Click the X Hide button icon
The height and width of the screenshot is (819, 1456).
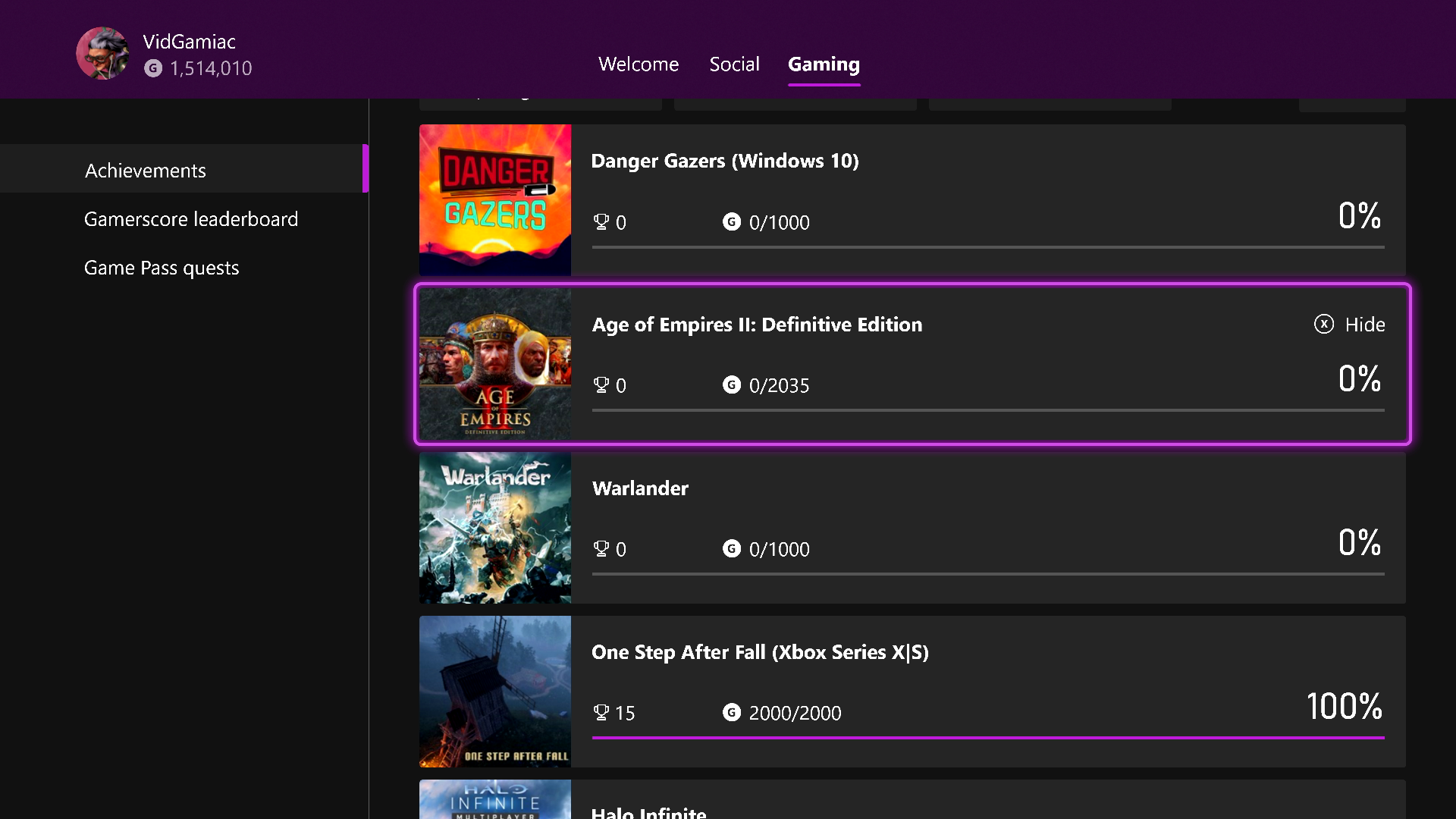tap(1323, 325)
